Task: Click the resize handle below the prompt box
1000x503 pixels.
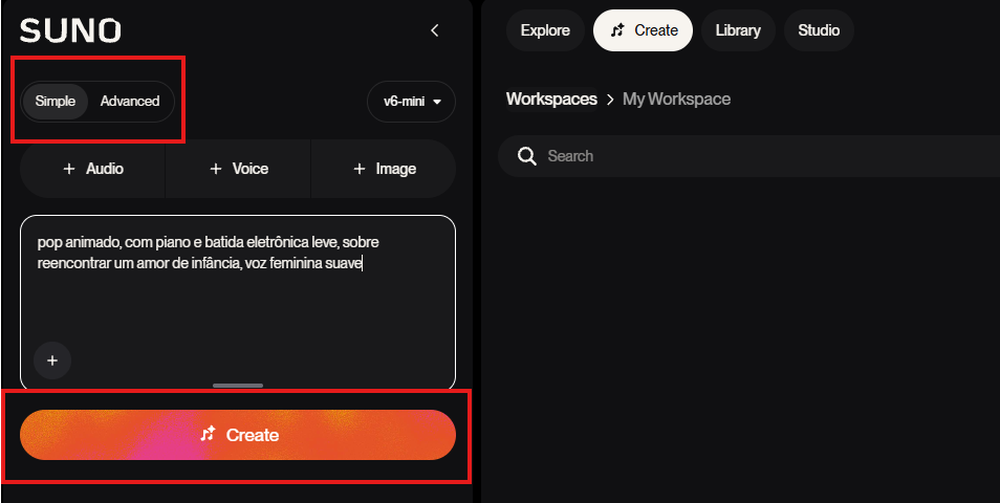Action: [238, 386]
